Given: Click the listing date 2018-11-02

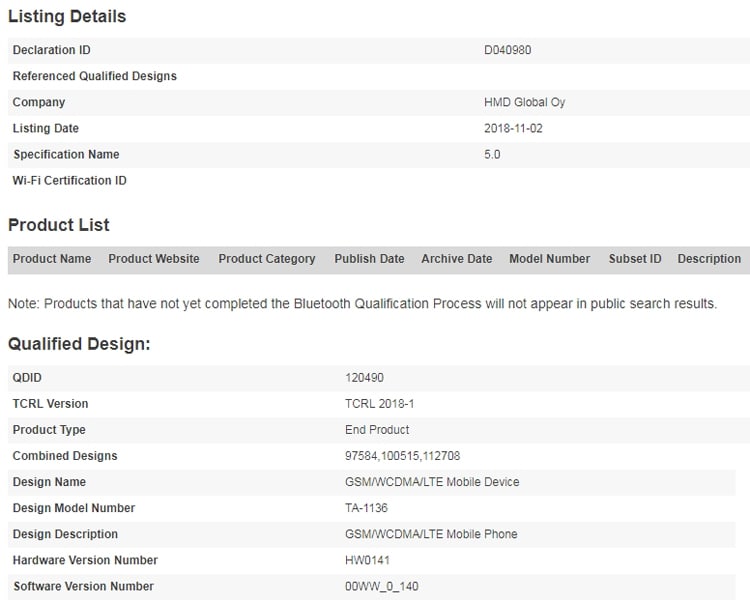Looking at the screenshot, I should 513,128.
